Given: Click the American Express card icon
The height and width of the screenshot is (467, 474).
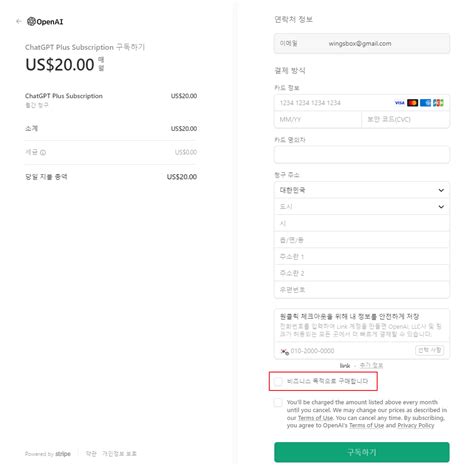Looking at the screenshot, I should click(425, 103).
